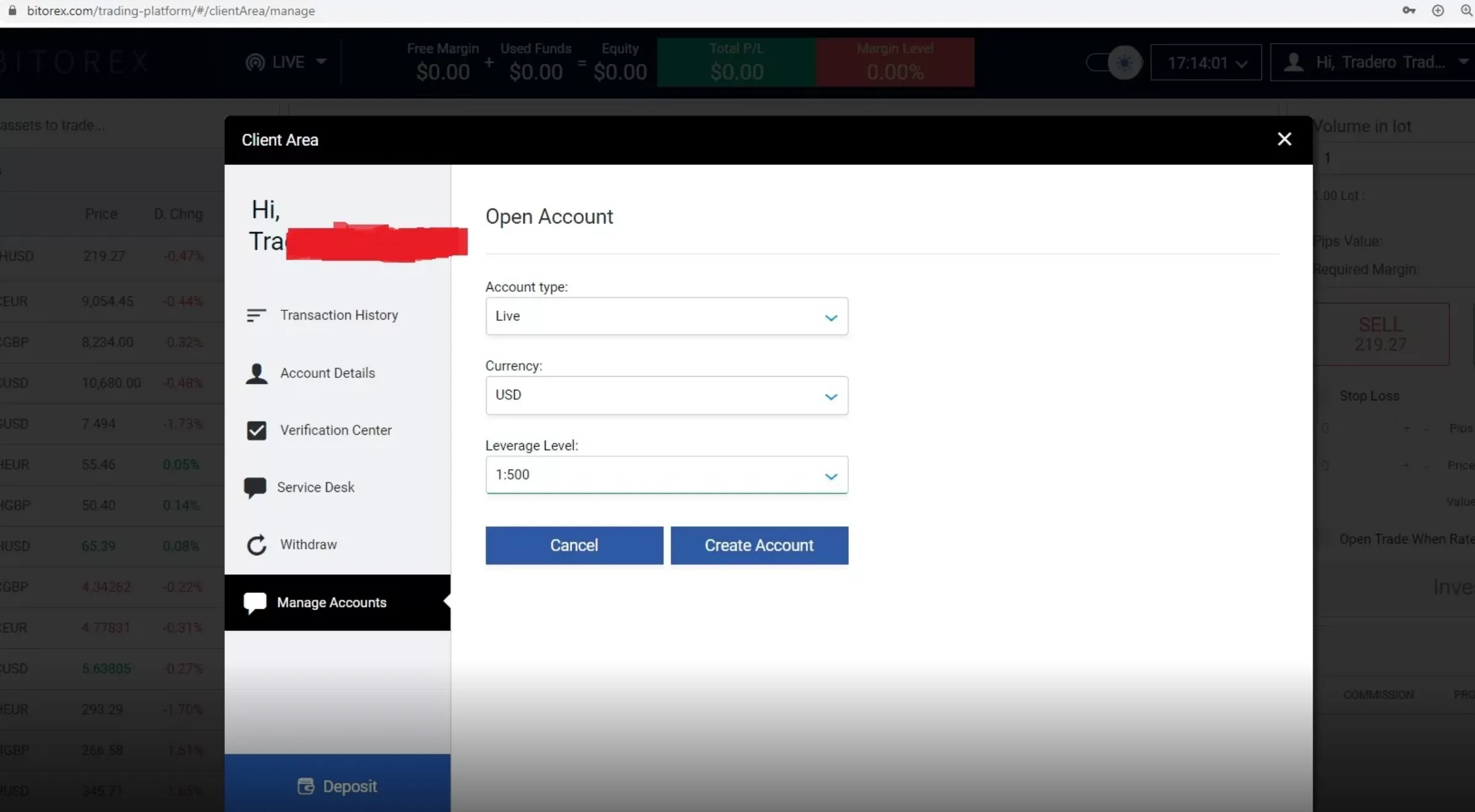Open Service Desk section

[x=337, y=488]
